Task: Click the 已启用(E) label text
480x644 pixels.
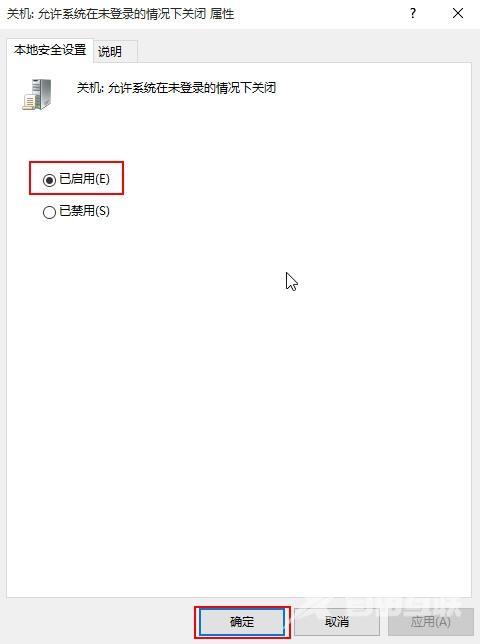Action: click(x=85, y=179)
